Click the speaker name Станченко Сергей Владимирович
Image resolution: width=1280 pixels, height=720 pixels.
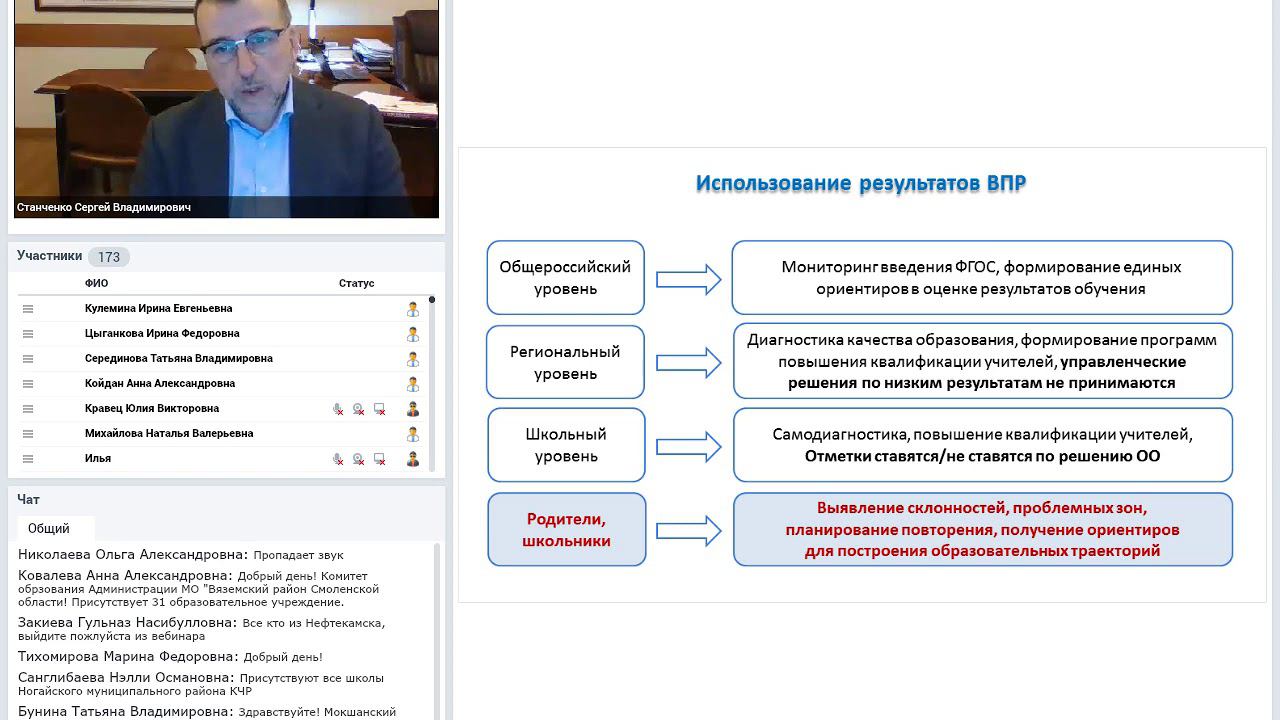tap(104, 208)
